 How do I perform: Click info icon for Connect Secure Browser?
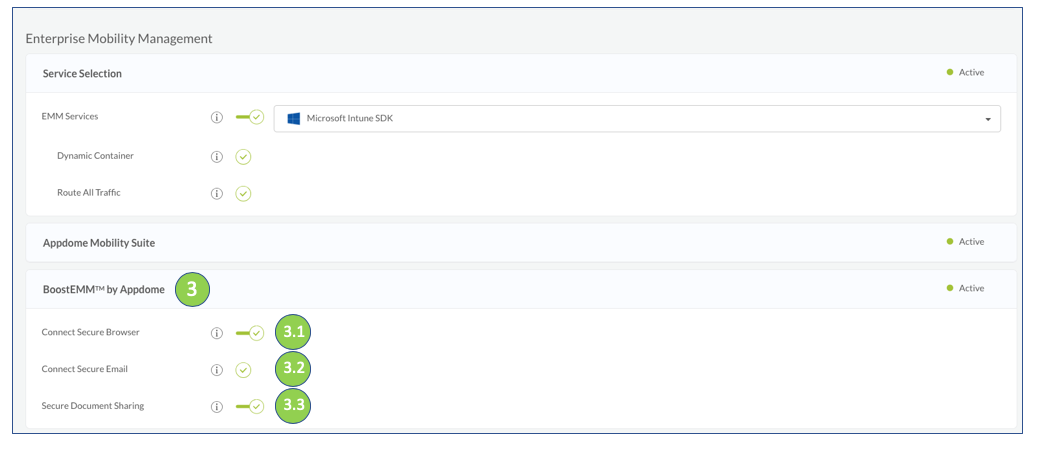(x=217, y=333)
